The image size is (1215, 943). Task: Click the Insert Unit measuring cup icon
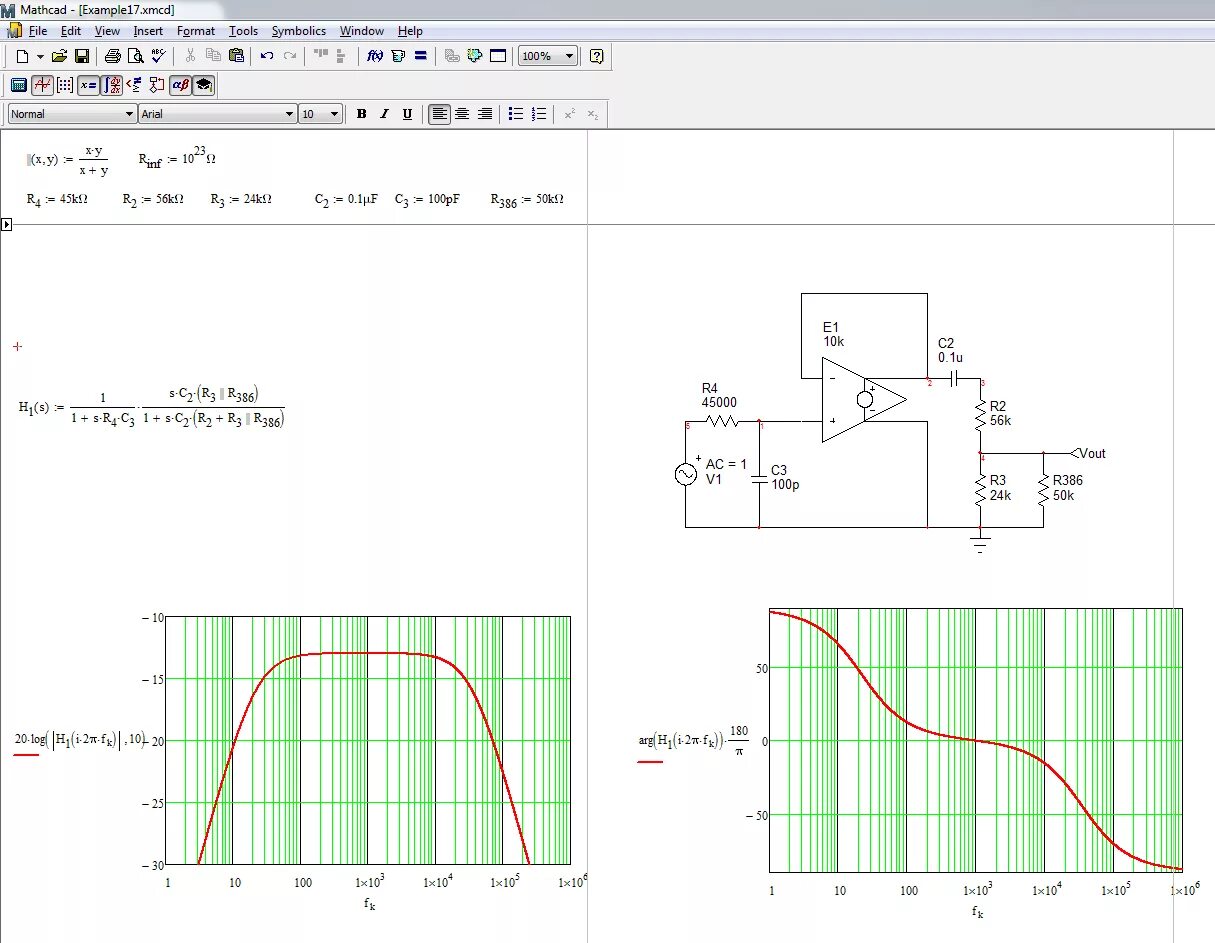(398, 56)
